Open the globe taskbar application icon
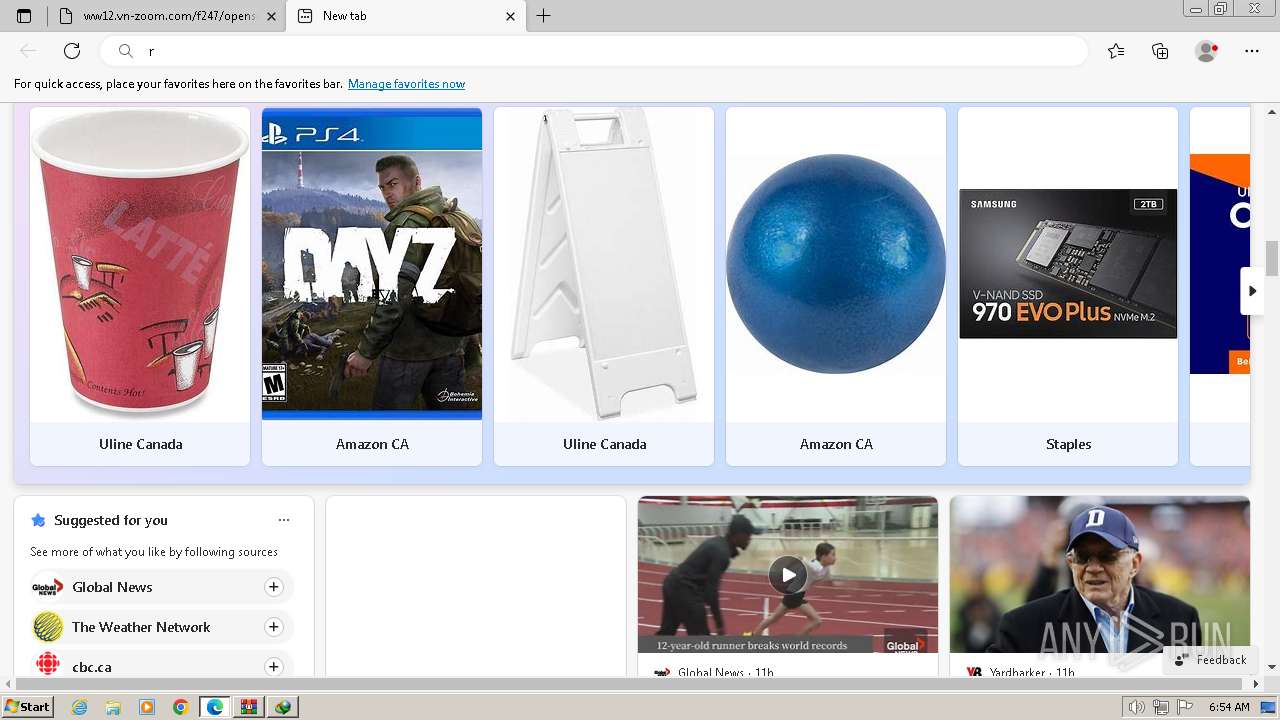Viewport: 1280px width, 720px height. (283, 707)
